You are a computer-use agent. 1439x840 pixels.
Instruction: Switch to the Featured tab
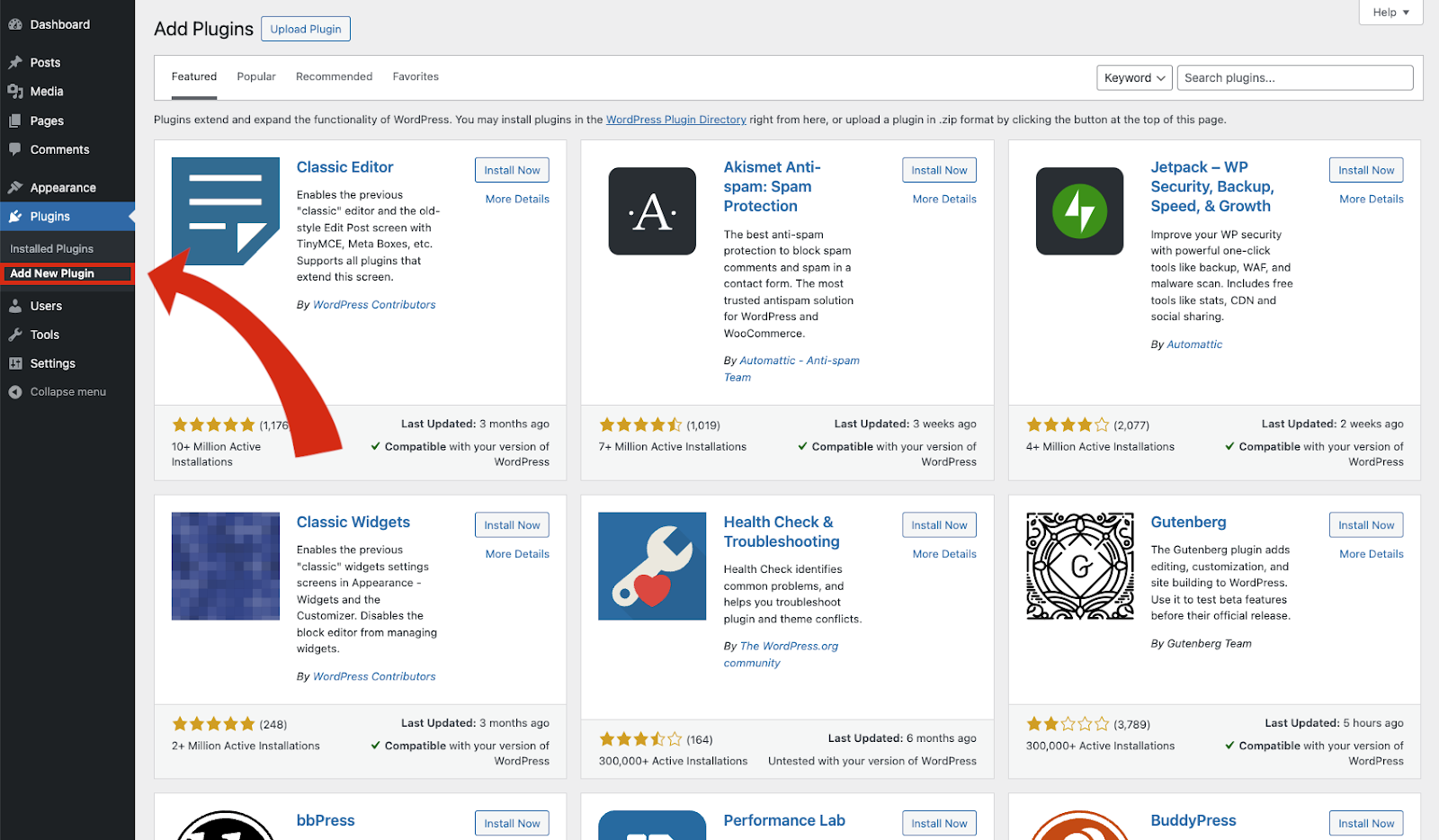194,77
